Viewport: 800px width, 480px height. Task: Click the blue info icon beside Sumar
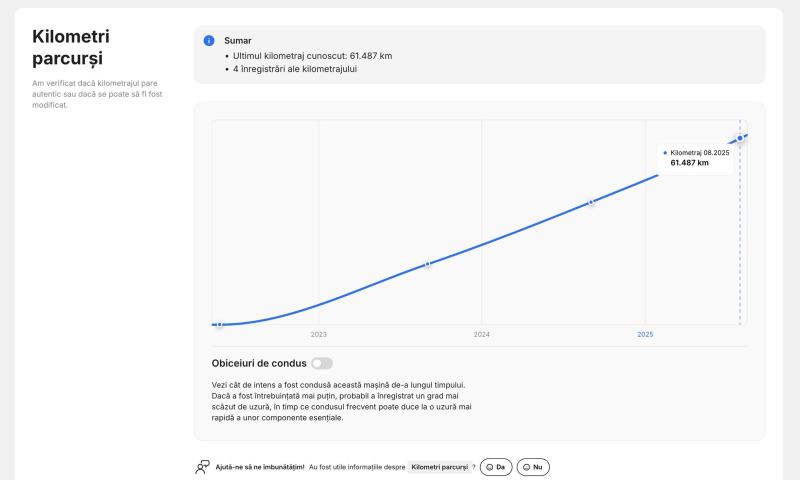[x=209, y=41]
